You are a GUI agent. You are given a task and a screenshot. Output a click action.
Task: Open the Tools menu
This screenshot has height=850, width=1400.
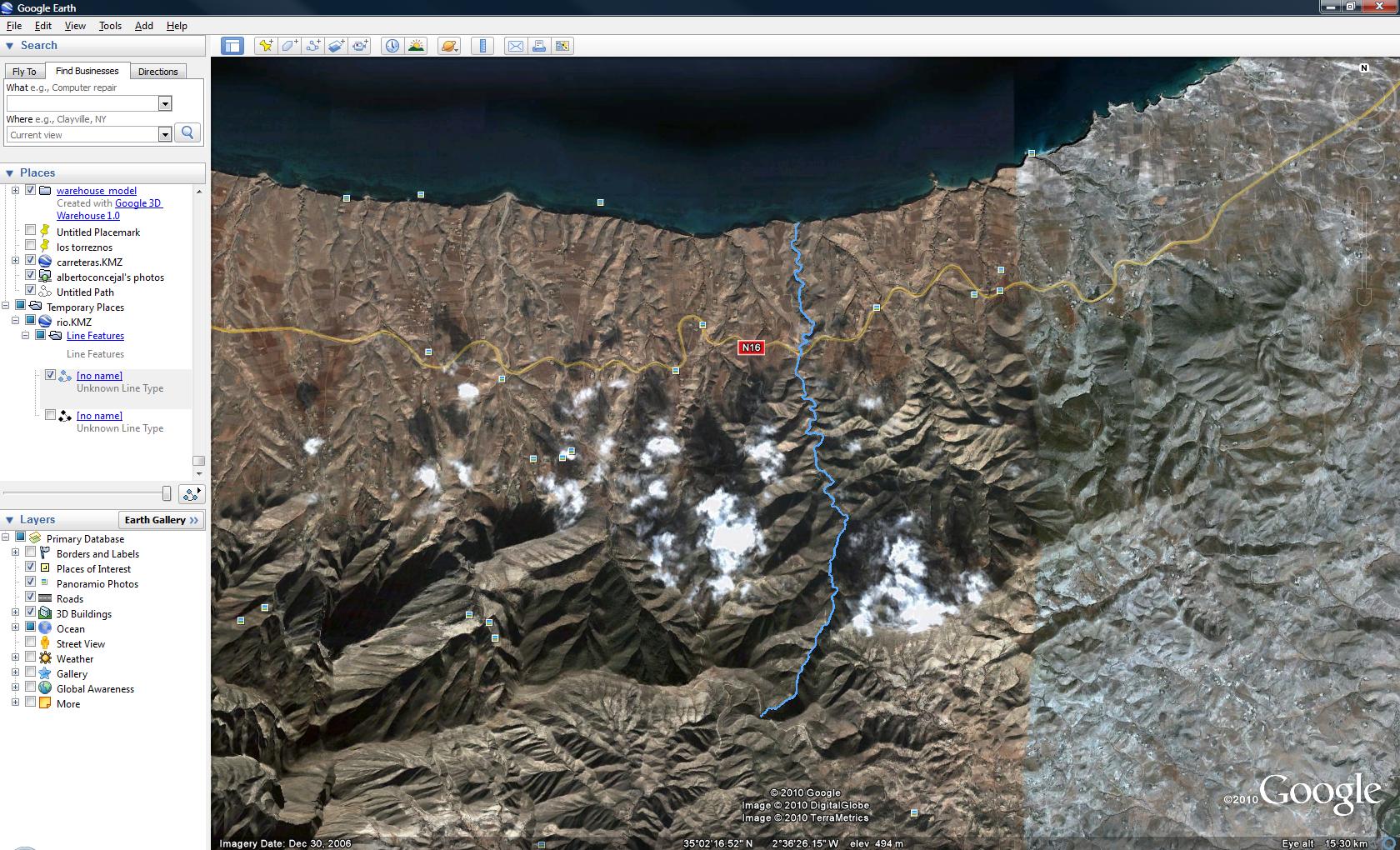click(x=110, y=26)
